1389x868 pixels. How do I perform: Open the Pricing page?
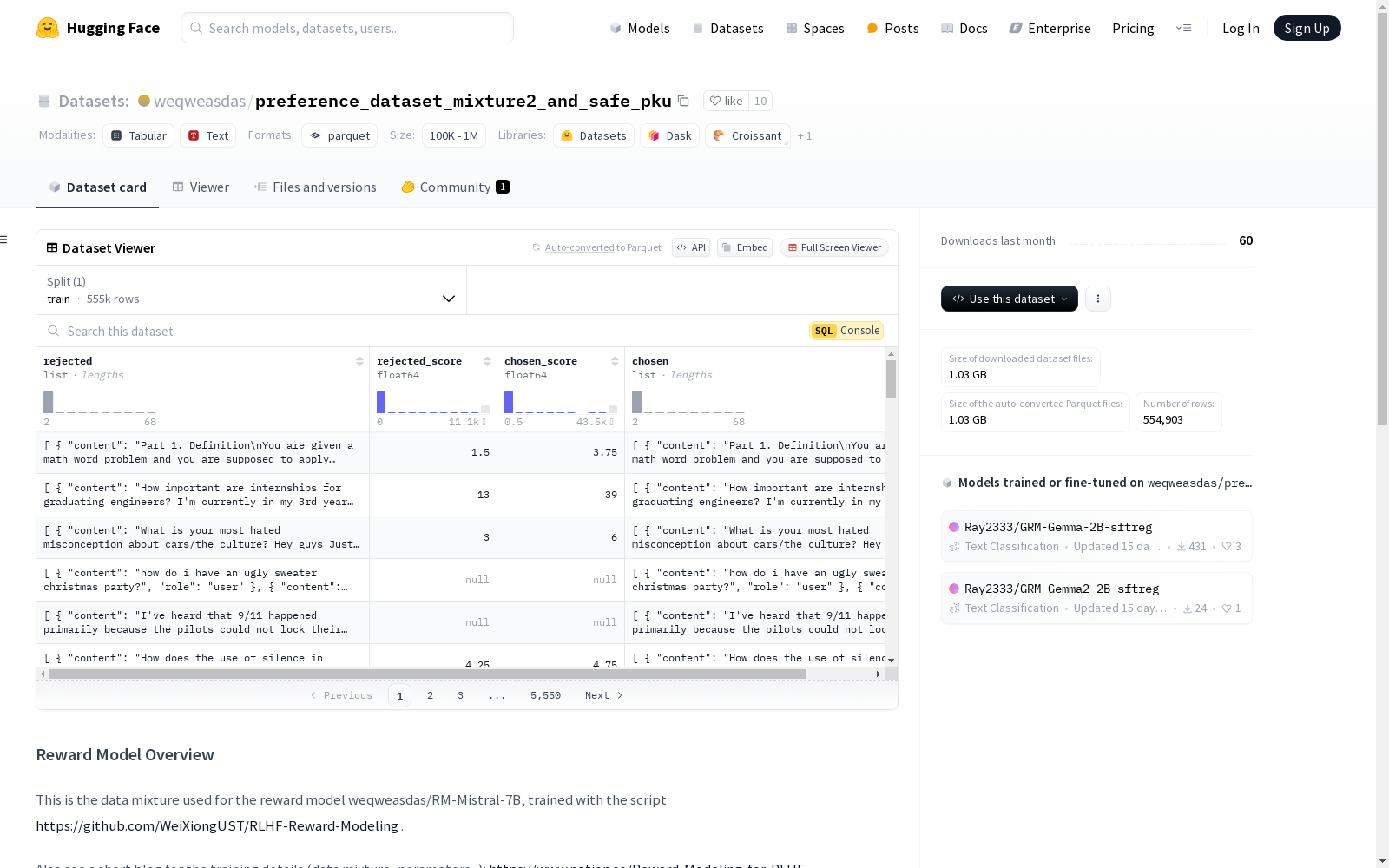coord(1133,28)
